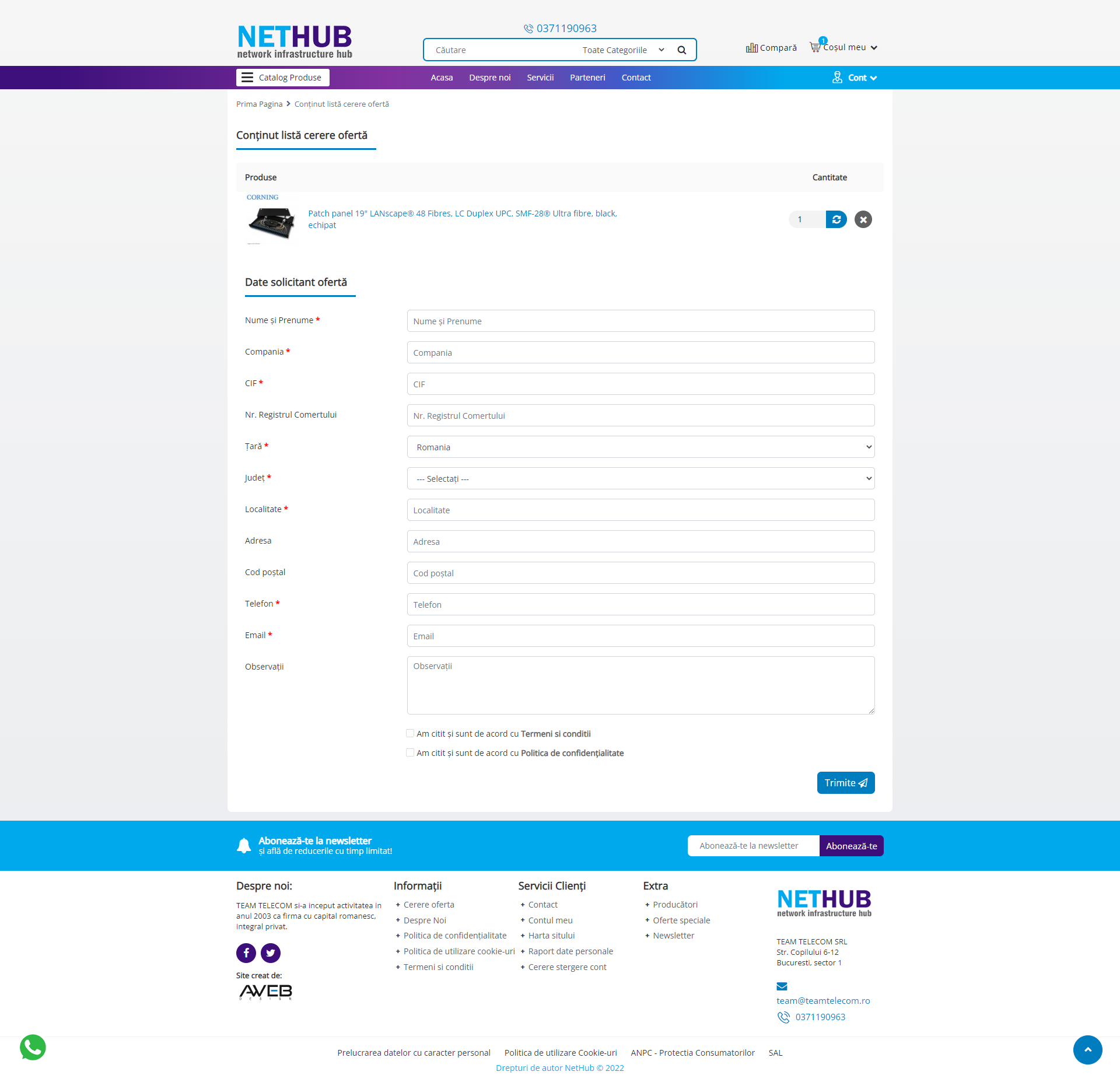The height and width of the screenshot is (1082, 1120).
Task: Accept the Termeni si conditii checkbox
Action: [x=410, y=733]
